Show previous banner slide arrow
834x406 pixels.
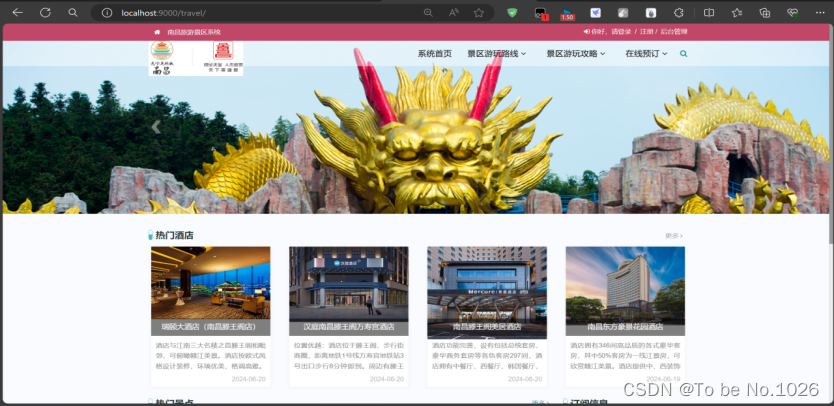click(x=156, y=127)
